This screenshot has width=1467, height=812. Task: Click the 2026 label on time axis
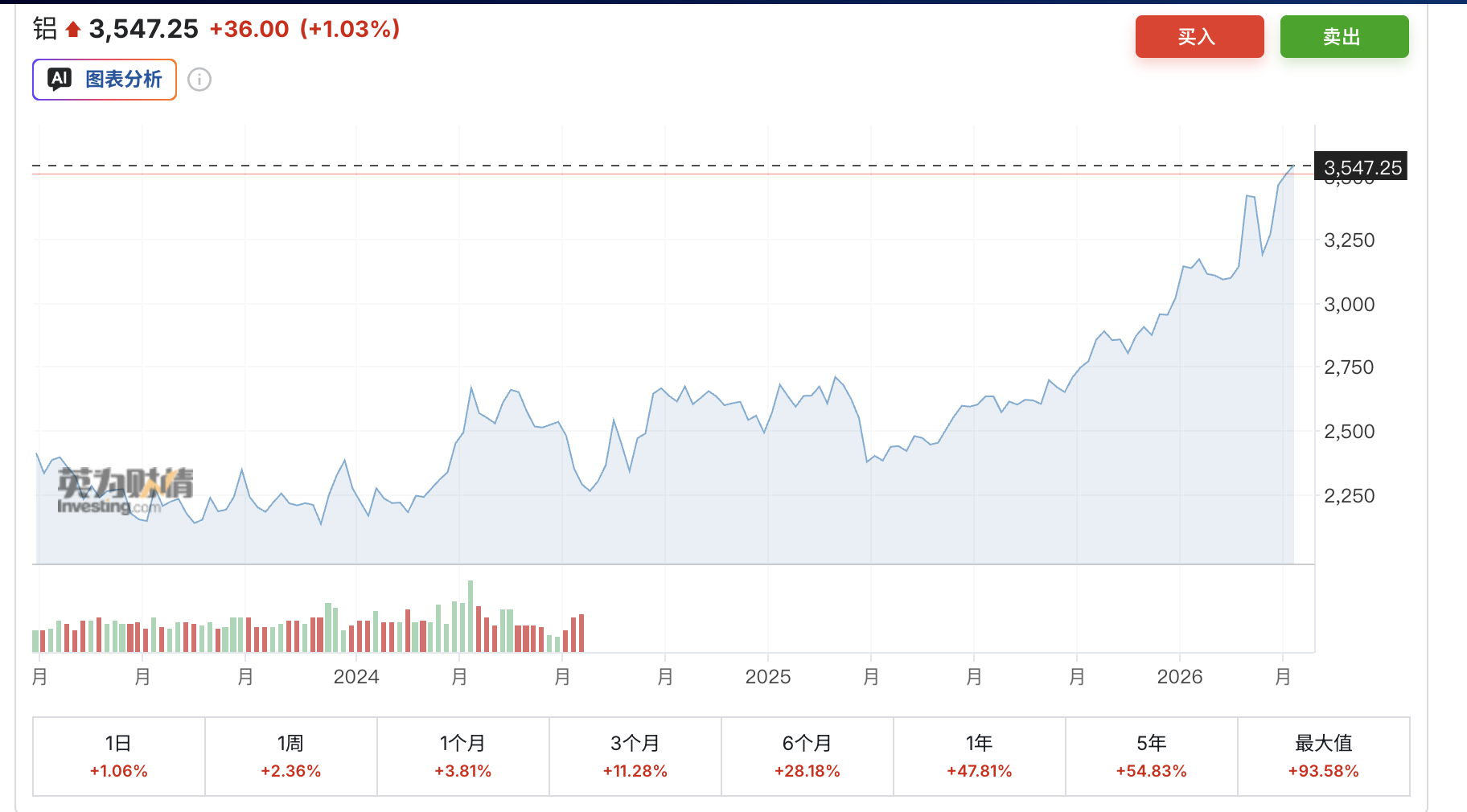click(x=1180, y=677)
